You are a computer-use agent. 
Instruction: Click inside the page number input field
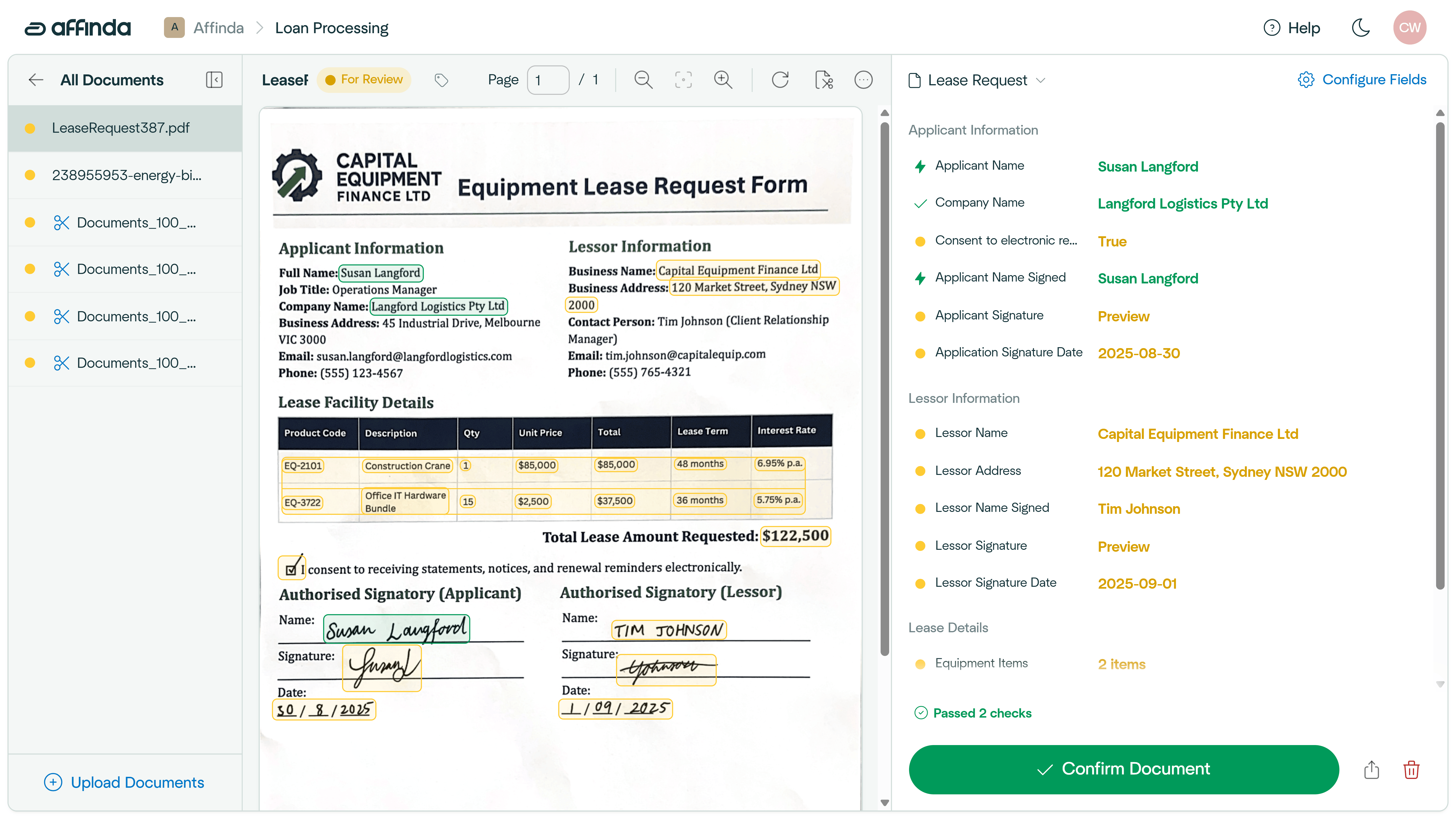548,80
